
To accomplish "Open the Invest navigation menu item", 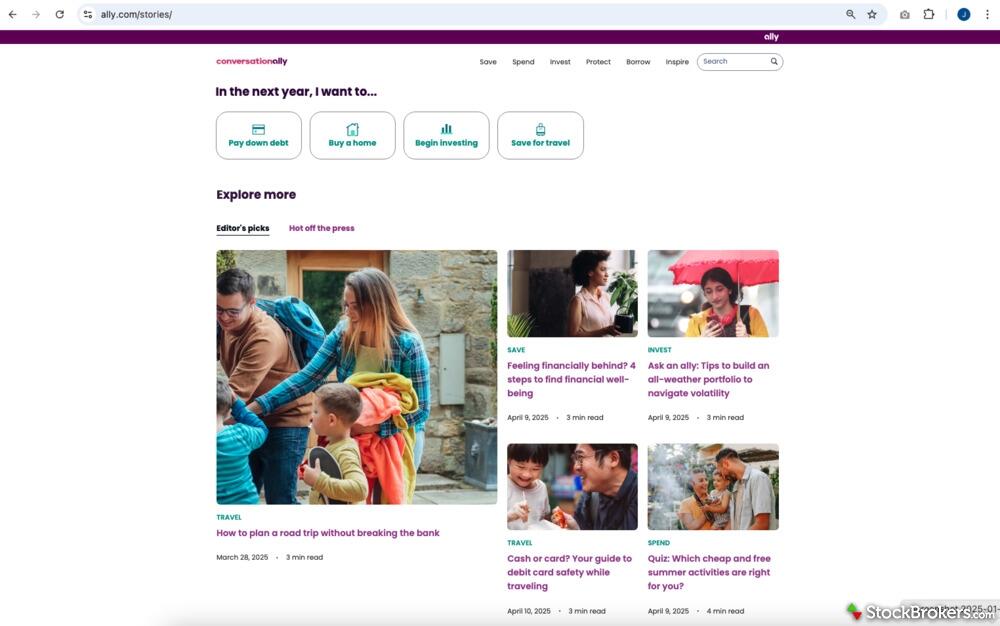I will (560, 62).
